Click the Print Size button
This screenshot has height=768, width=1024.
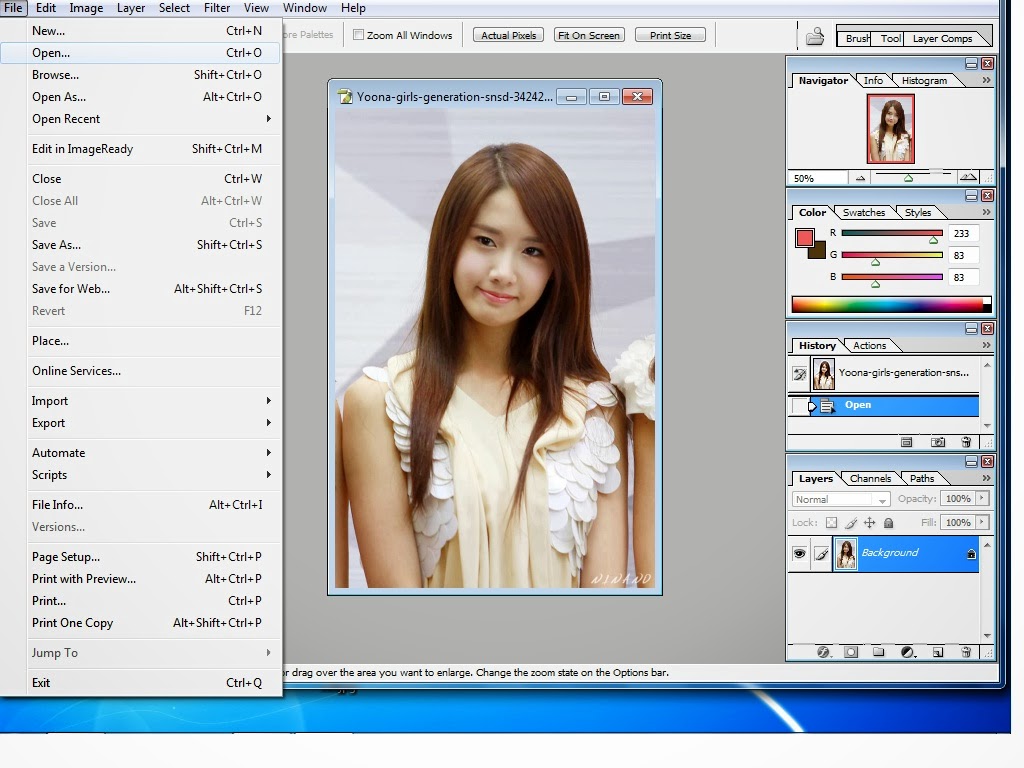[x=670, y=35]
